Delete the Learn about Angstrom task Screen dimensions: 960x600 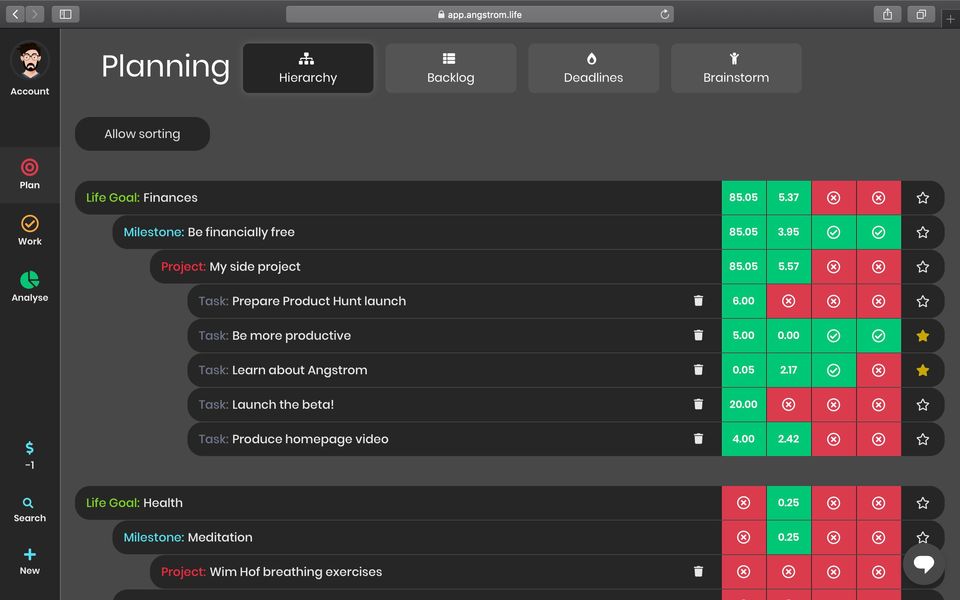point(698,370)
